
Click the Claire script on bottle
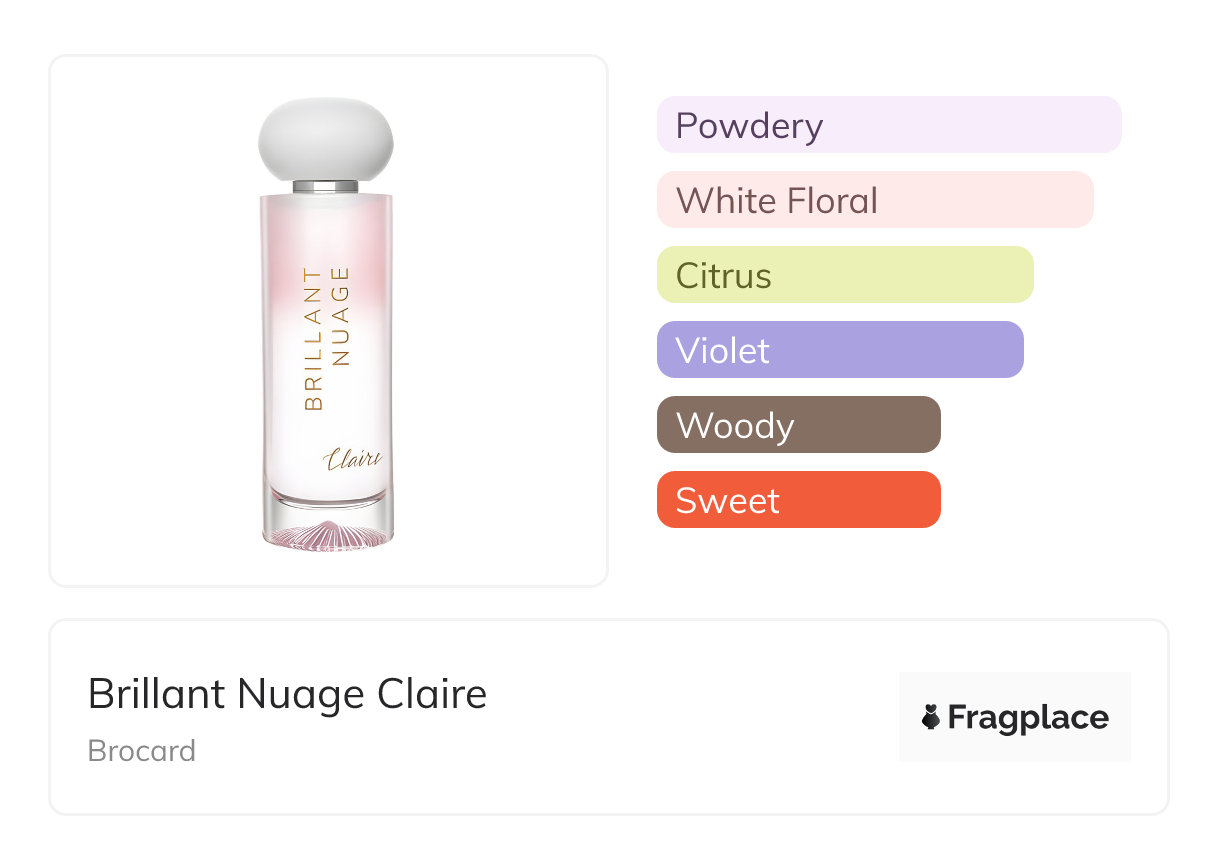point(352,459)
